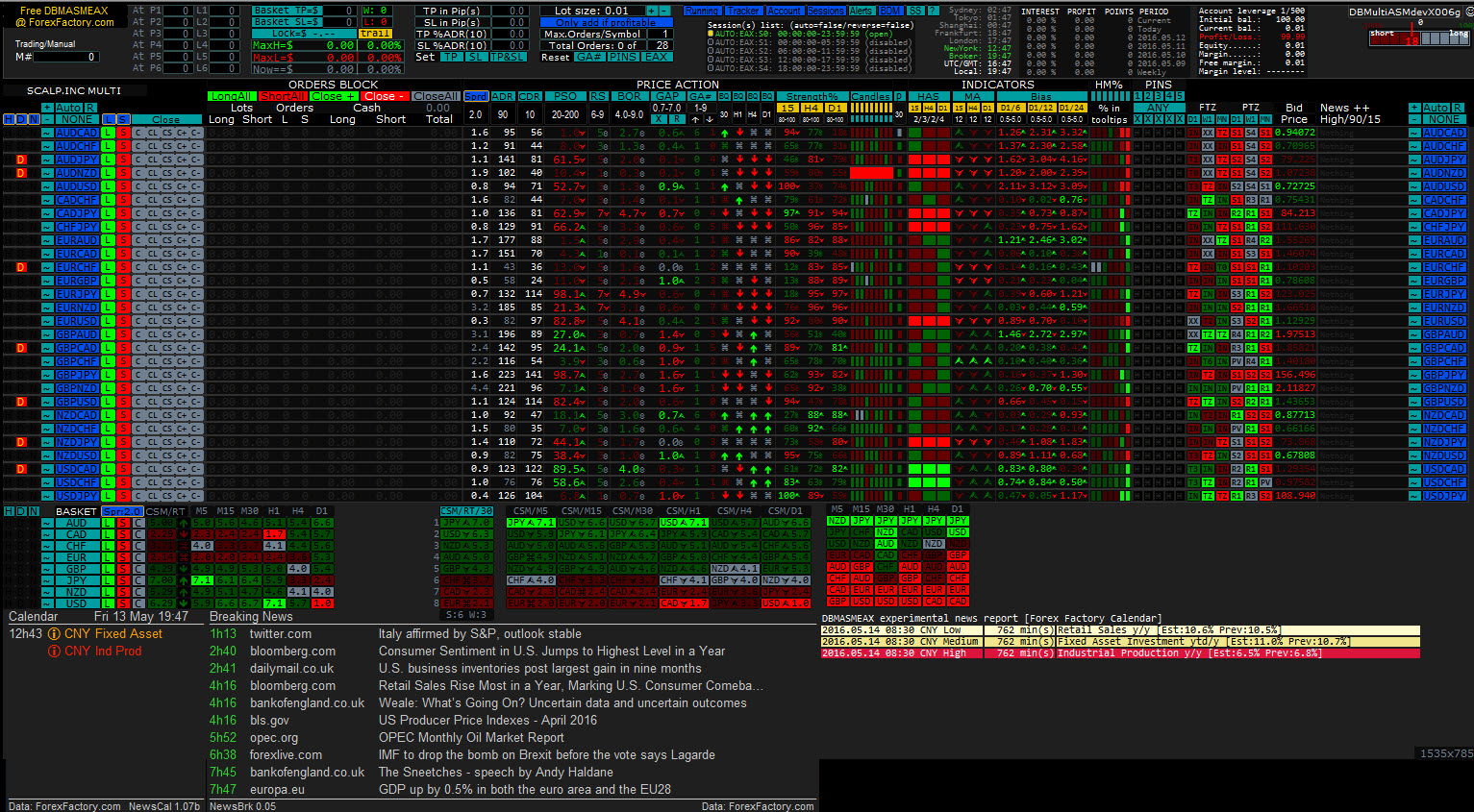This screenshot has width=1474, height=812.
Task: Click the short/long sentiment gauge
Action: coord(1419,37)
